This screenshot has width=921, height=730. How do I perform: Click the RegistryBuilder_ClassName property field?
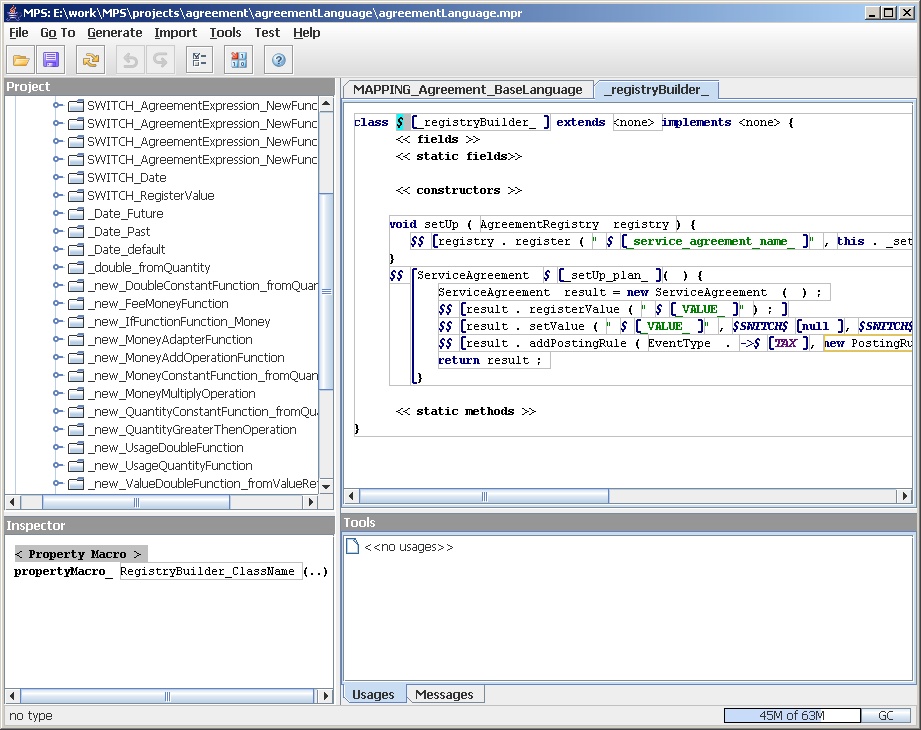[x=210, y=571]
